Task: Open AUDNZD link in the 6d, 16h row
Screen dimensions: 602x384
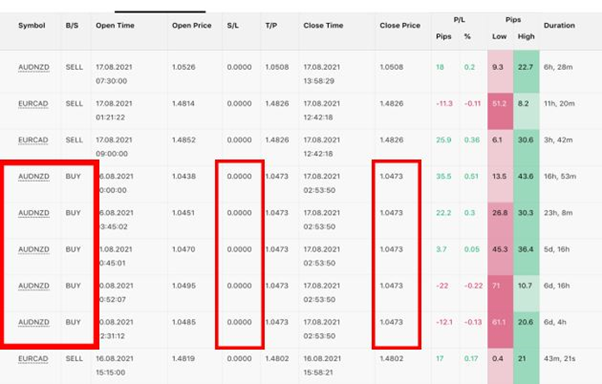Action: click(34, 286)
